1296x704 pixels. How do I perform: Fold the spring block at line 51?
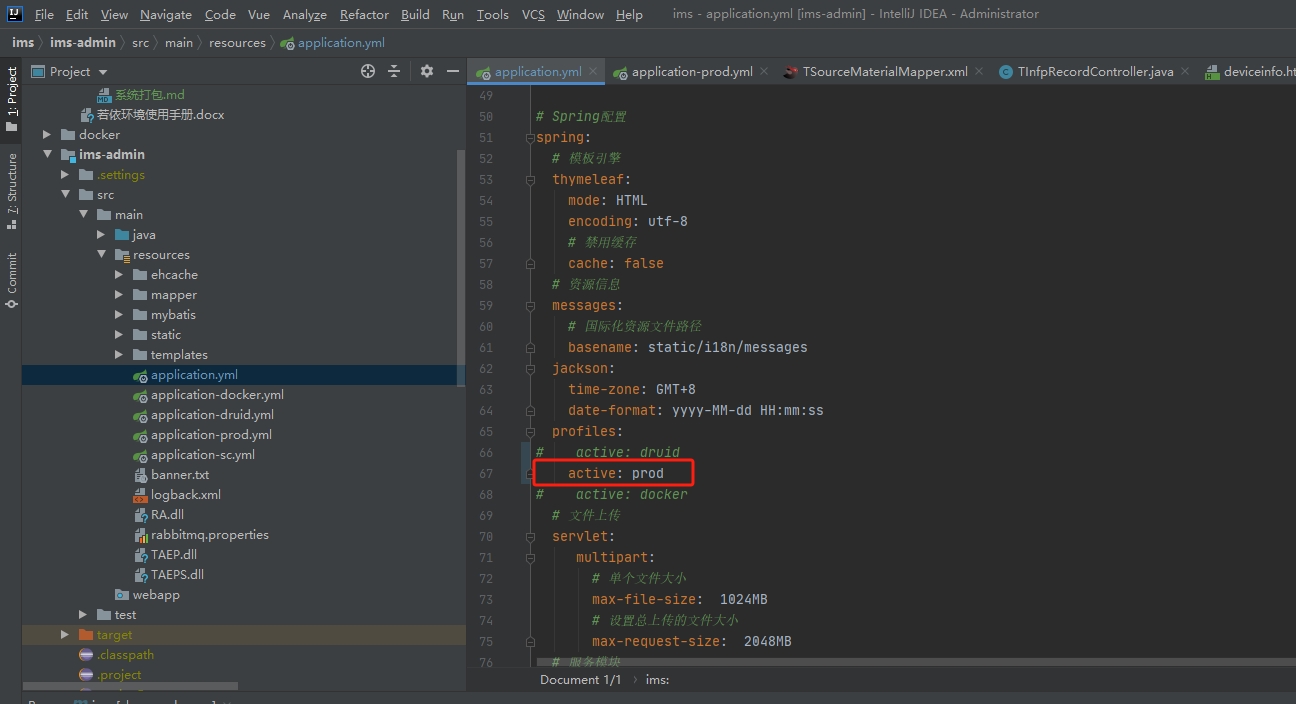[531, 138]
